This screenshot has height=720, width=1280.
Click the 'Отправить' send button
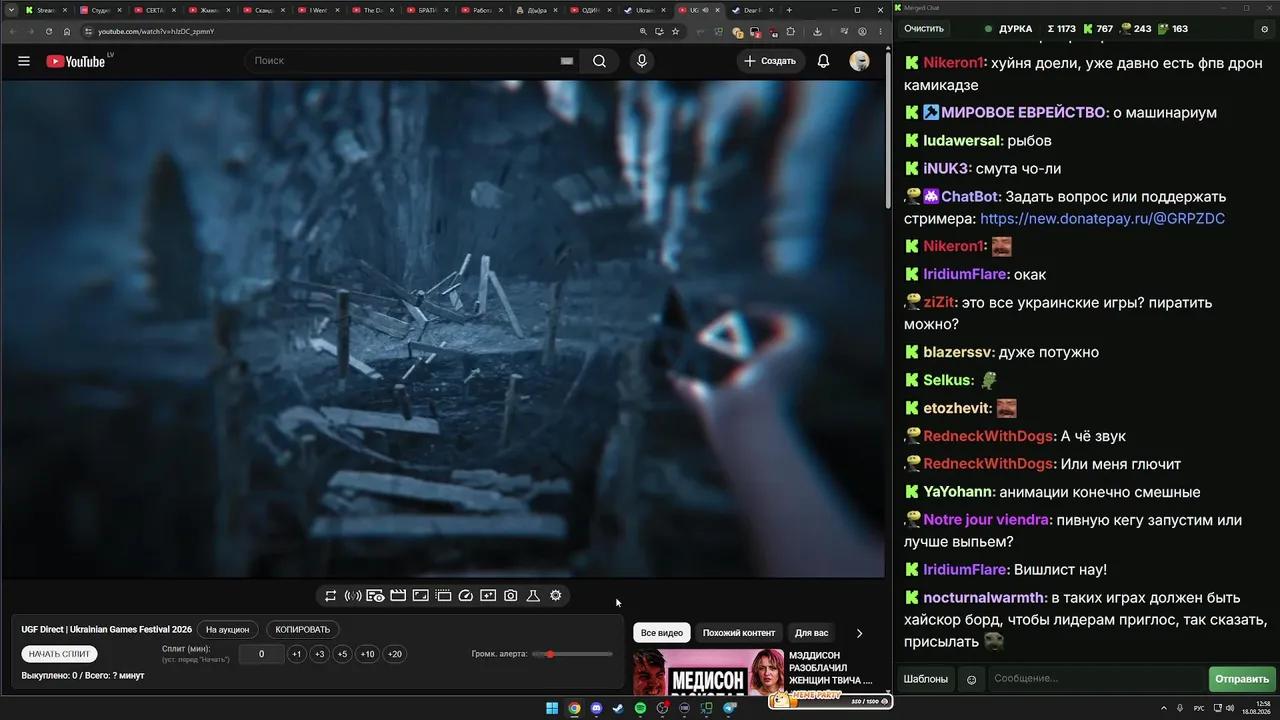(1241, 679)
